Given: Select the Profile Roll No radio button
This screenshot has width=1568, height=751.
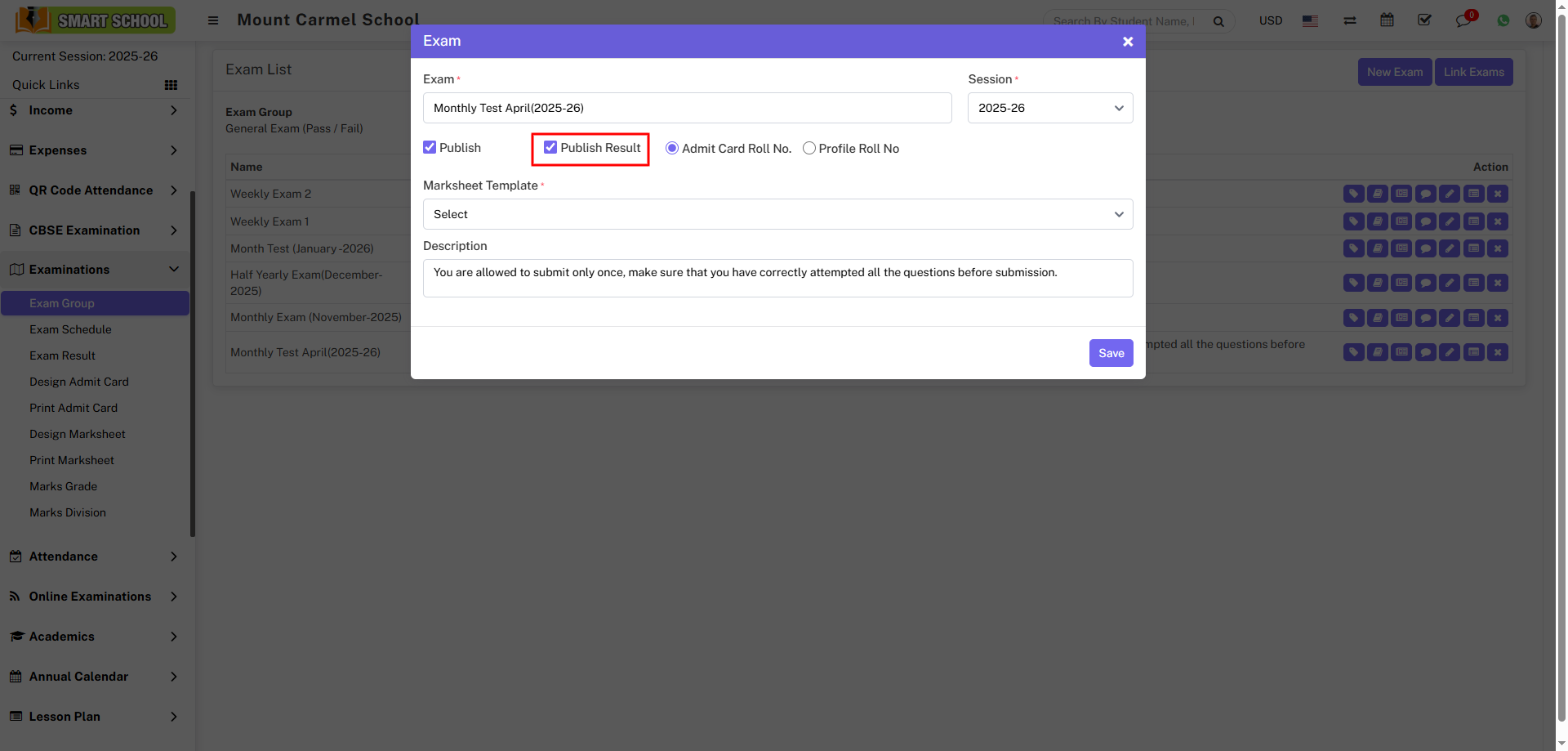Looking at the screenshot, I should coord(809,149).
